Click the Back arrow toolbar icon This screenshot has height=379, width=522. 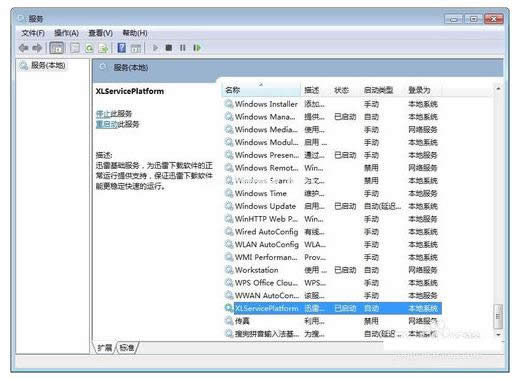point(23,48)
